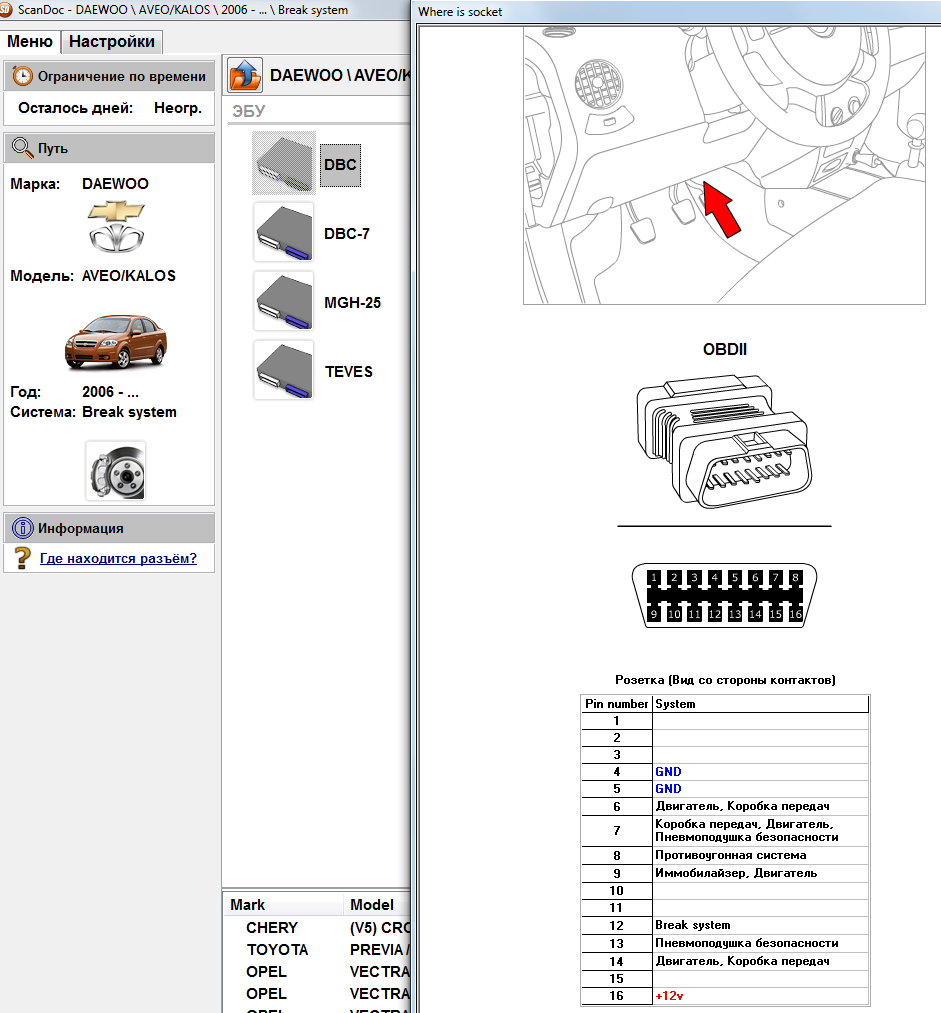Select the DBC ECU module icon
Image resolution: width=941 pixels, height=1013 pixels.
(x=284, y=163)
